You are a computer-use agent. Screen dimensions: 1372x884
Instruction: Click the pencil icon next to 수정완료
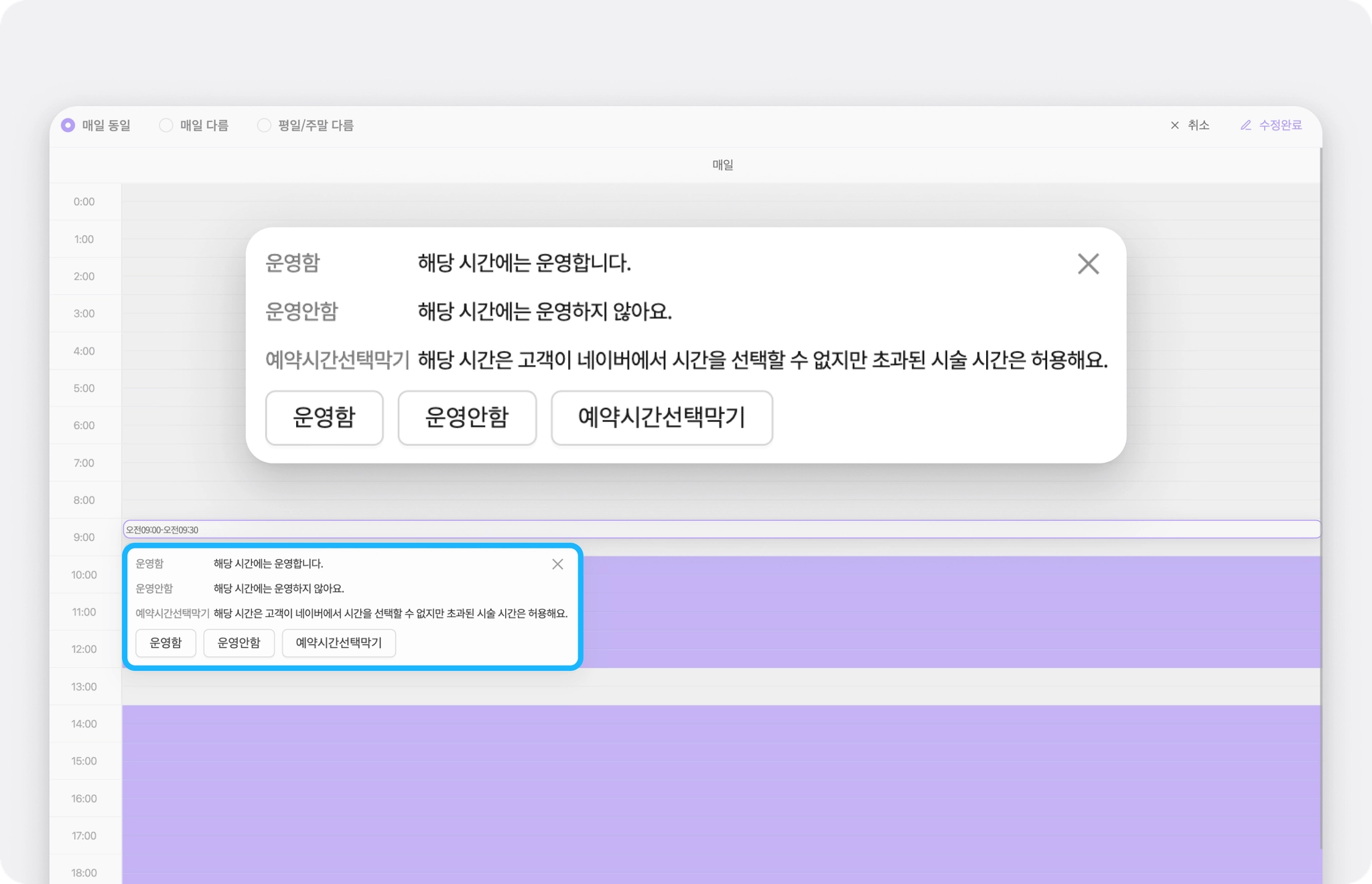tap(1245, 125)
